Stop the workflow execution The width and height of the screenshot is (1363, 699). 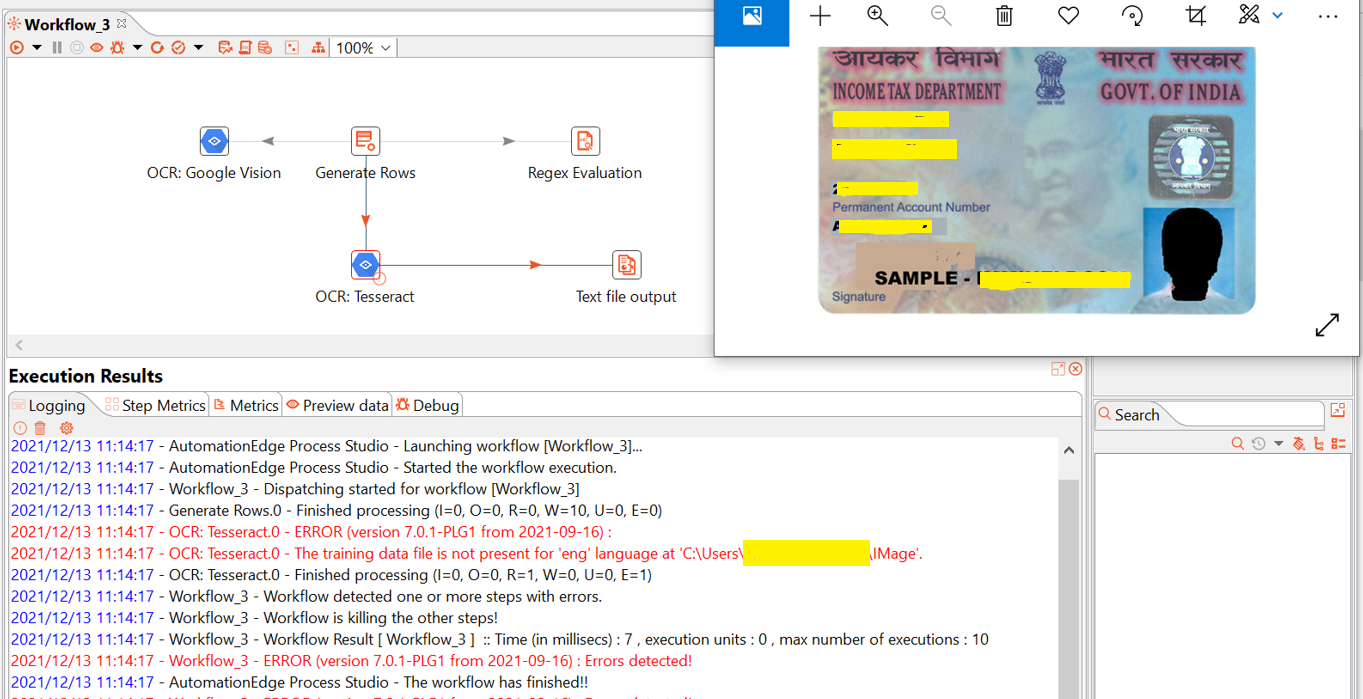coord(76,47)
